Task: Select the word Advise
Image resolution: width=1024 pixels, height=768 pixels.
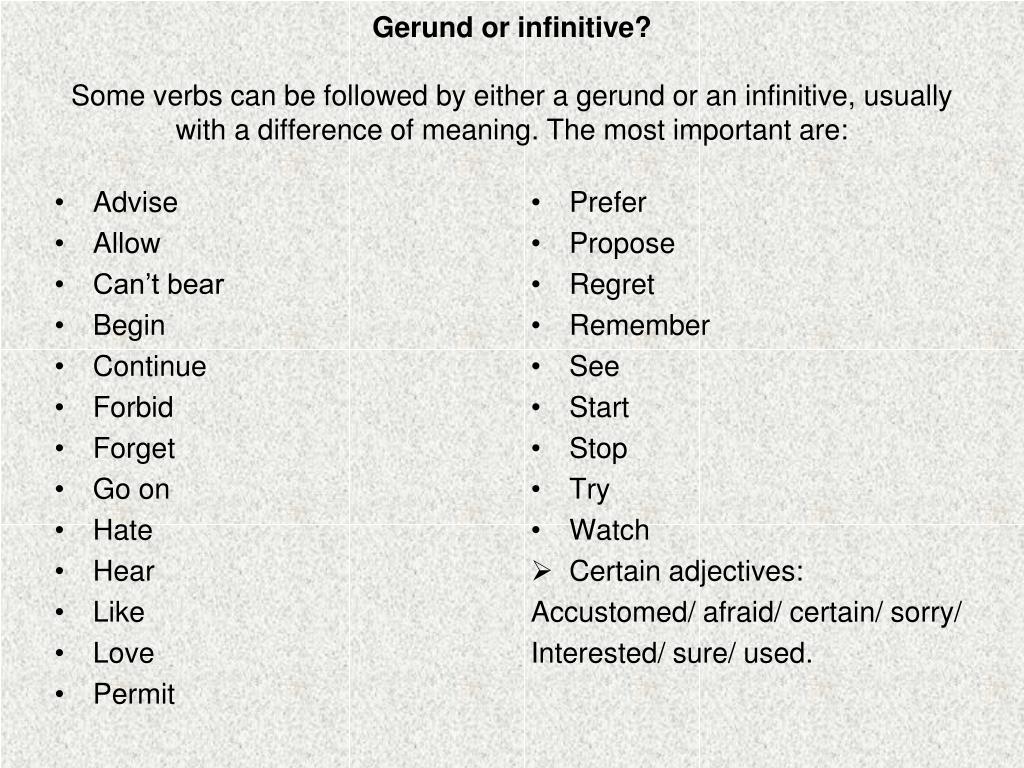Action: [135, 202]
